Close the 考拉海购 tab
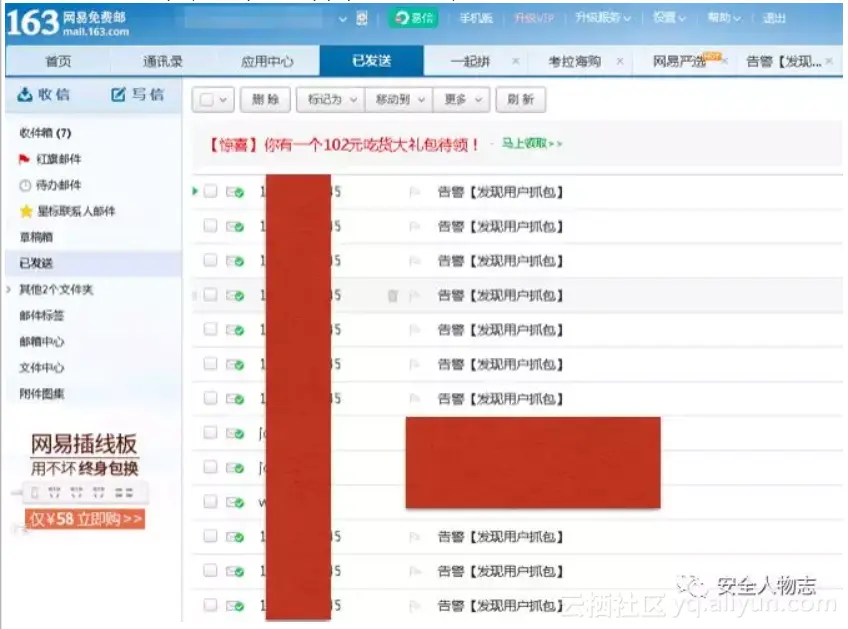848x629 pixels. point(620,61)
